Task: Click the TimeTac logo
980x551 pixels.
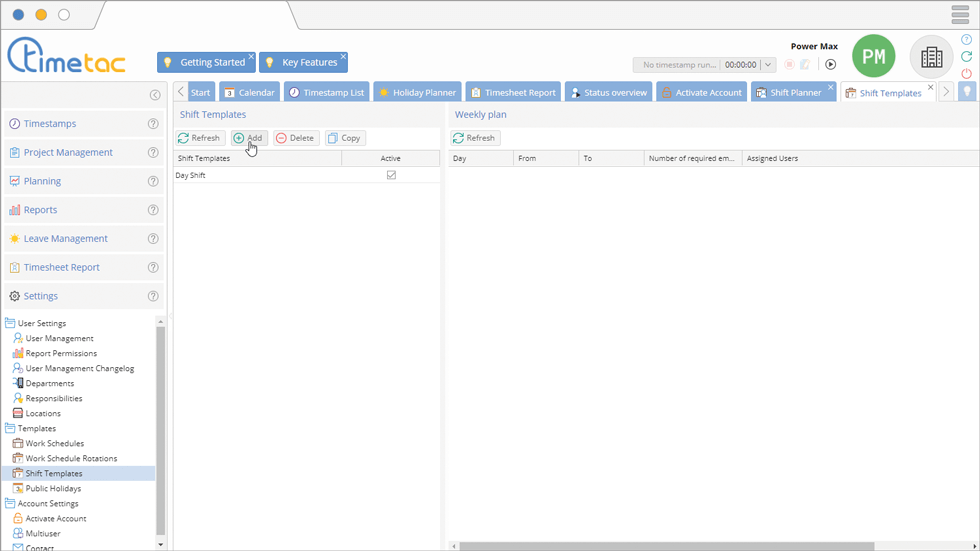Action: pyautogui.click(x=66, y=56)
